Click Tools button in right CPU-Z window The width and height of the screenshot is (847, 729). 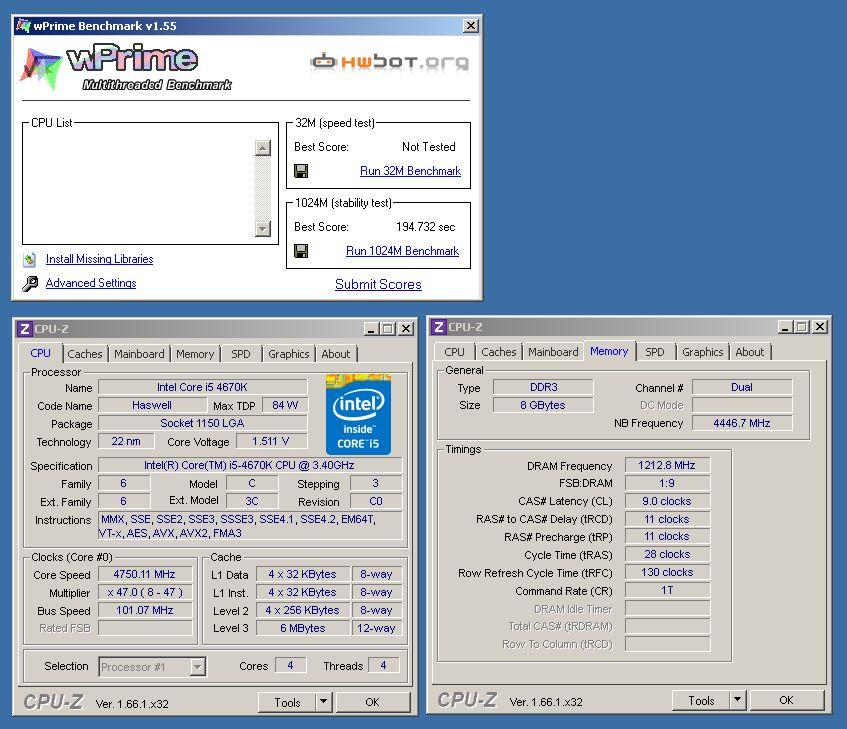[x=701, y=700]
